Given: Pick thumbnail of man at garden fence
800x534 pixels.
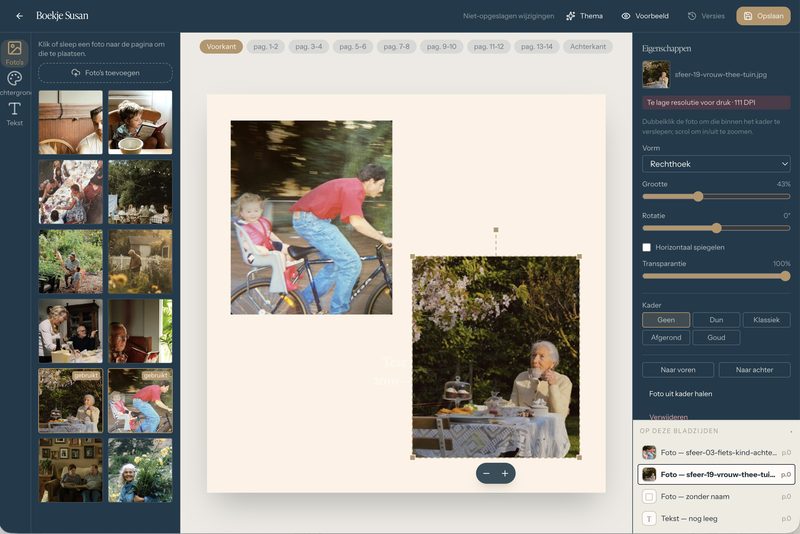Looking at the screenshot, I should pyautogui.click(x=140, y=262).
